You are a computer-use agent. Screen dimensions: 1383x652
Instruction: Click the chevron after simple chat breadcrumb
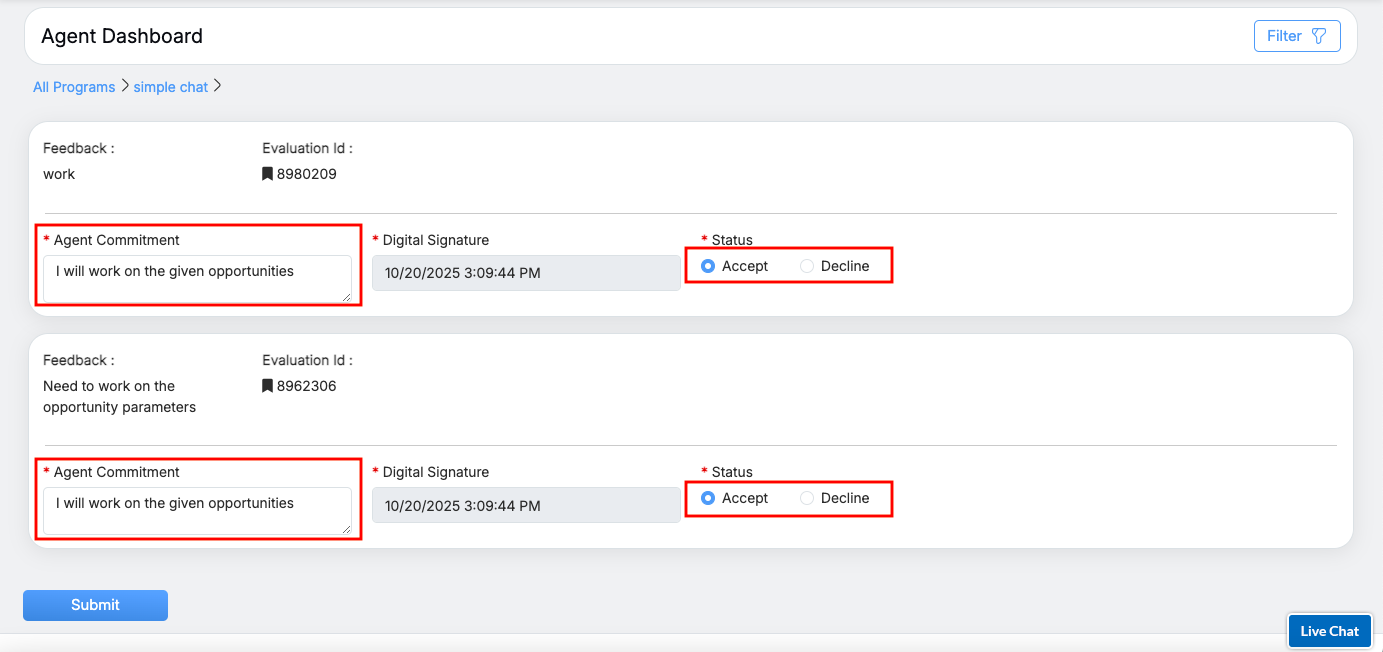[218, 86]
